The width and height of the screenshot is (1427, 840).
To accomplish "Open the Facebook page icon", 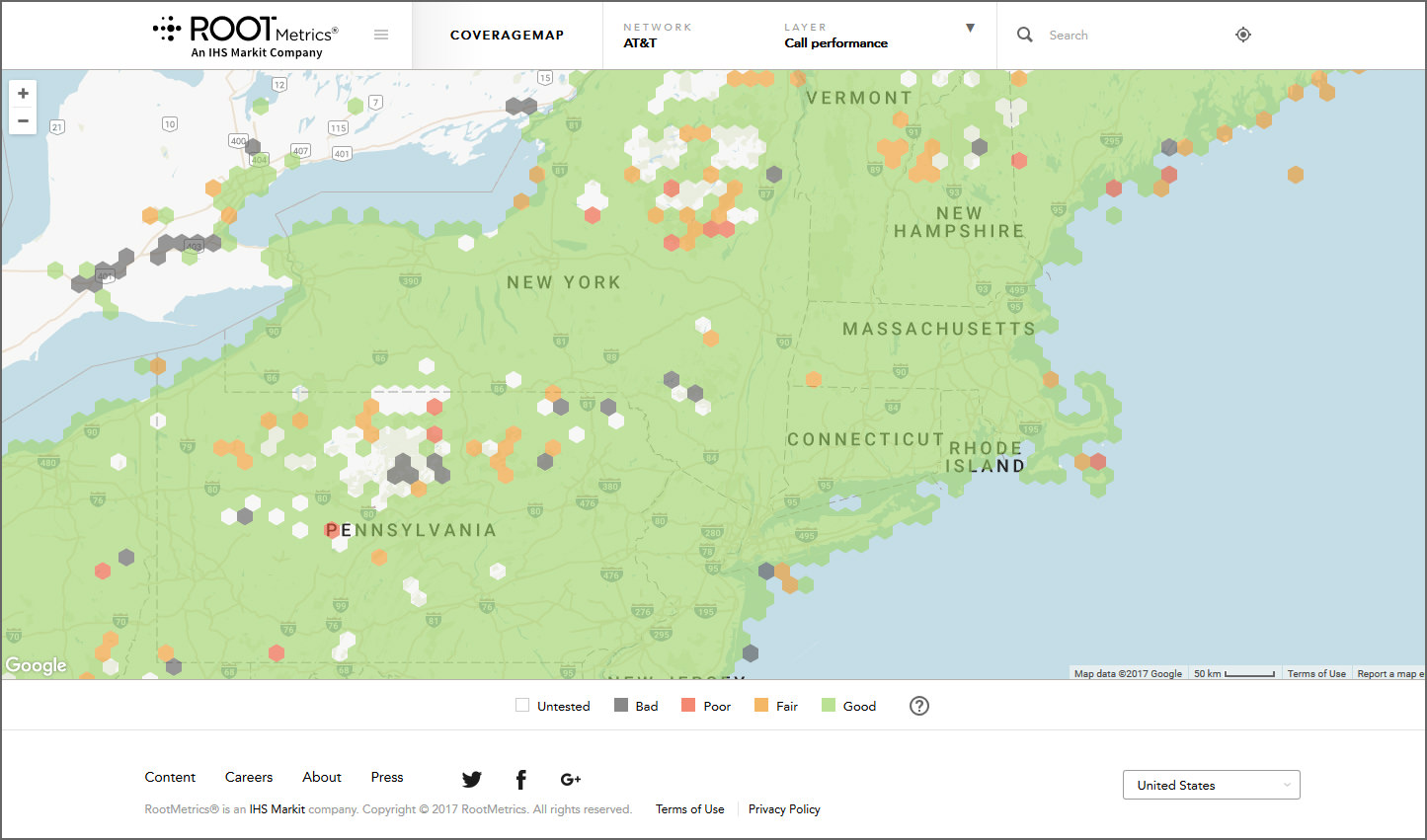I will [521, 780].
